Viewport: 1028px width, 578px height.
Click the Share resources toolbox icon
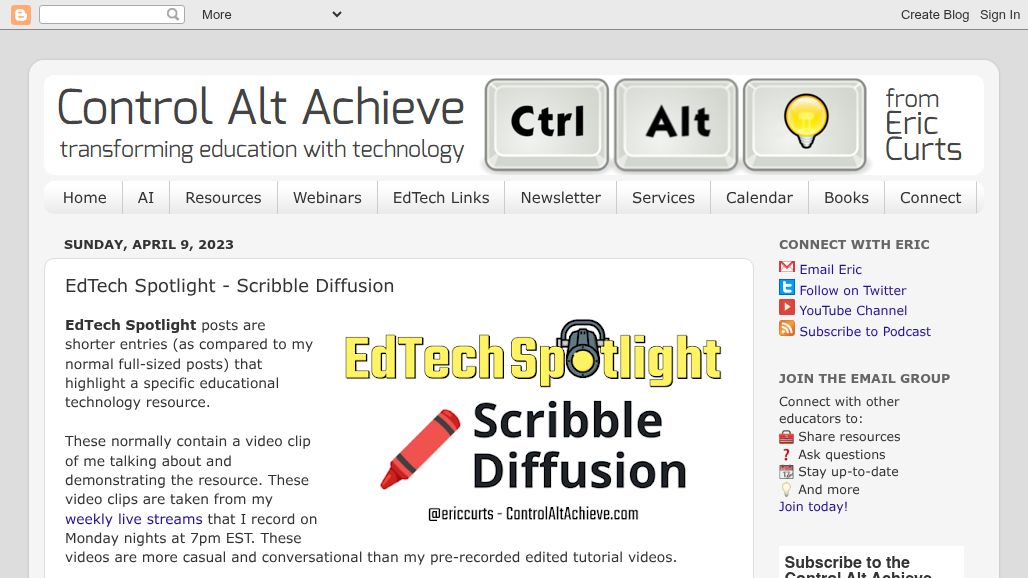coord(786,436)
